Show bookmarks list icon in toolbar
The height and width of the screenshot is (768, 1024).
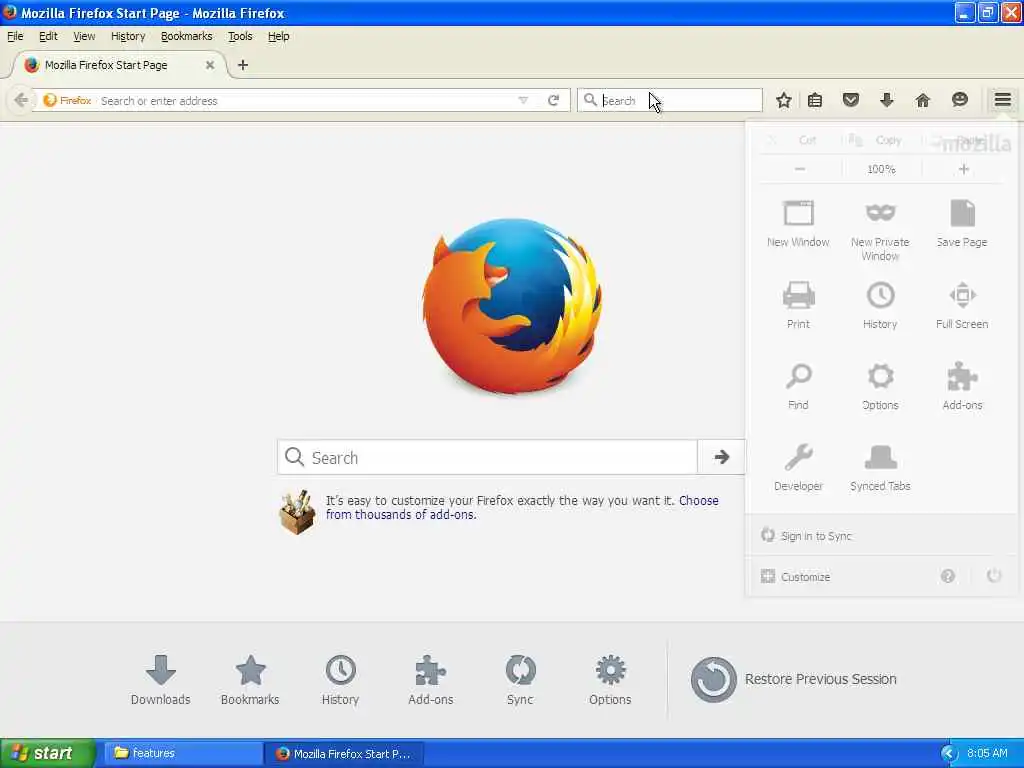(815, 101)
